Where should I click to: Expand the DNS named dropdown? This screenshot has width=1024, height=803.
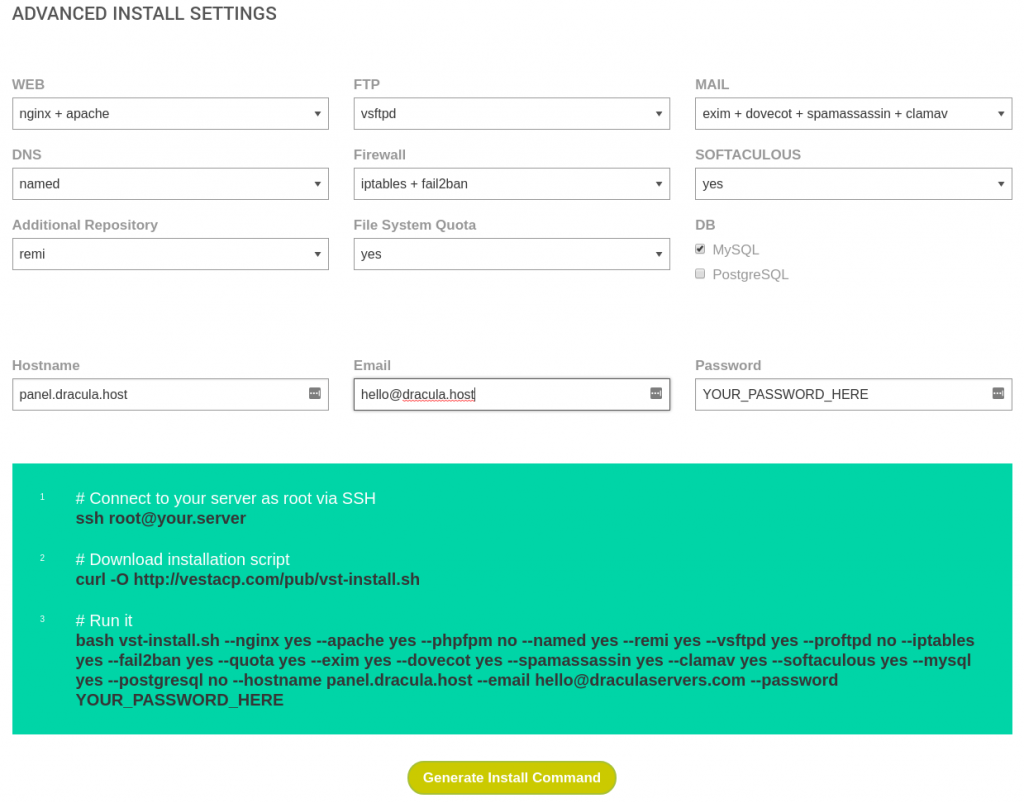click(x=170, y=184)
